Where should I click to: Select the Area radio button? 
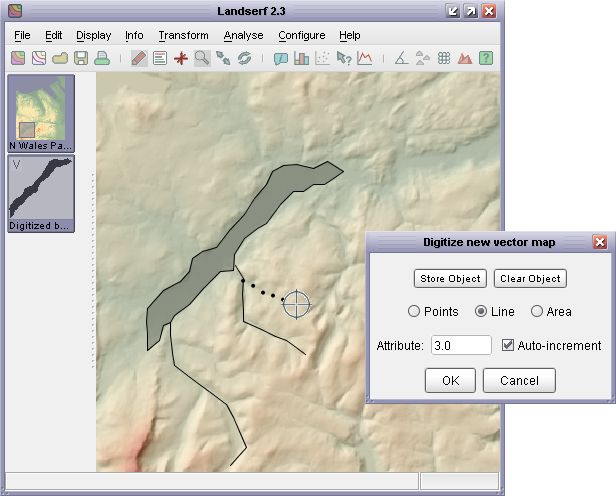537,311
